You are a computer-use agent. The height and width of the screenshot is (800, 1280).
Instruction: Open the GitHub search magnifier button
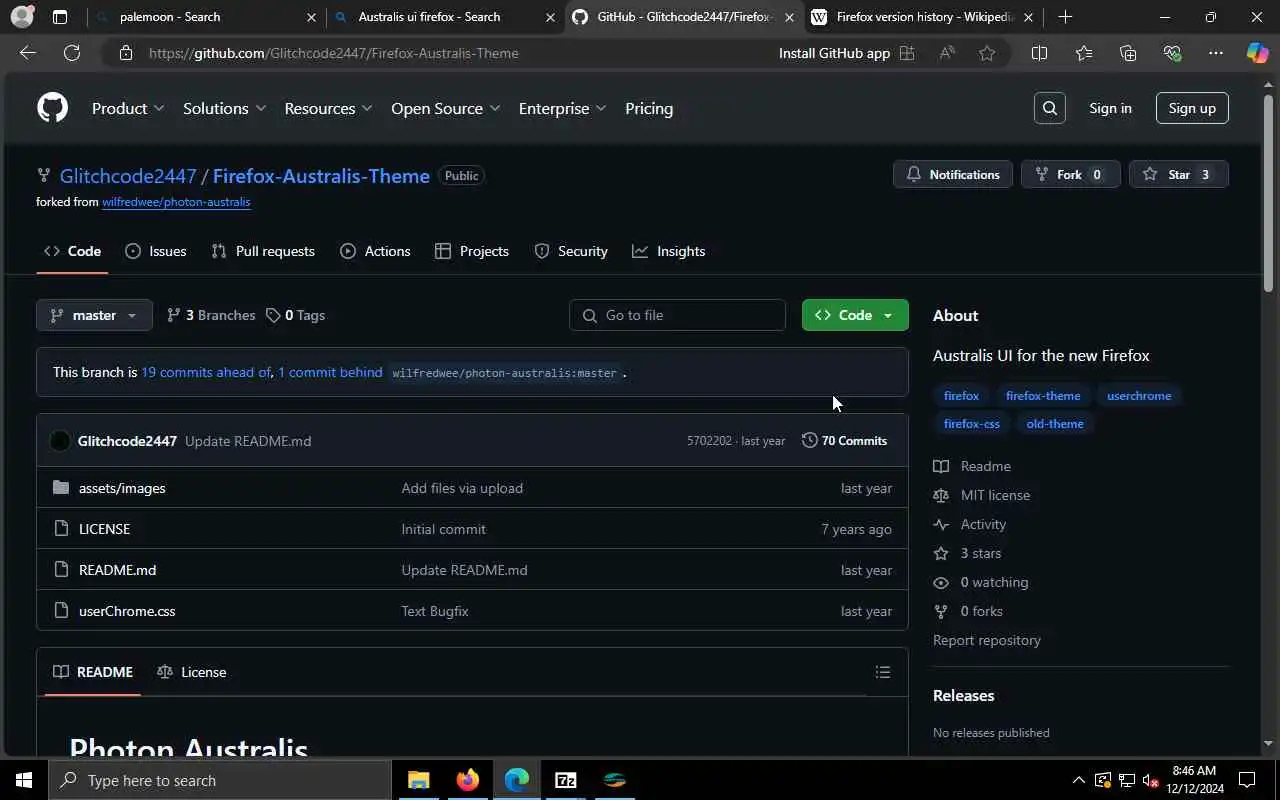click(x=1049, y=108)
